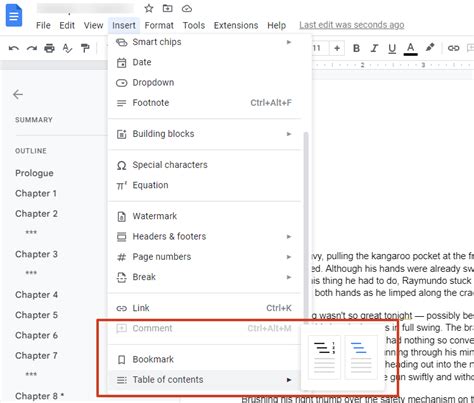This screenshot has height=403, width=474.
Task: Jump to Chapter 8 in the outline
Action: tap(39, 396)
